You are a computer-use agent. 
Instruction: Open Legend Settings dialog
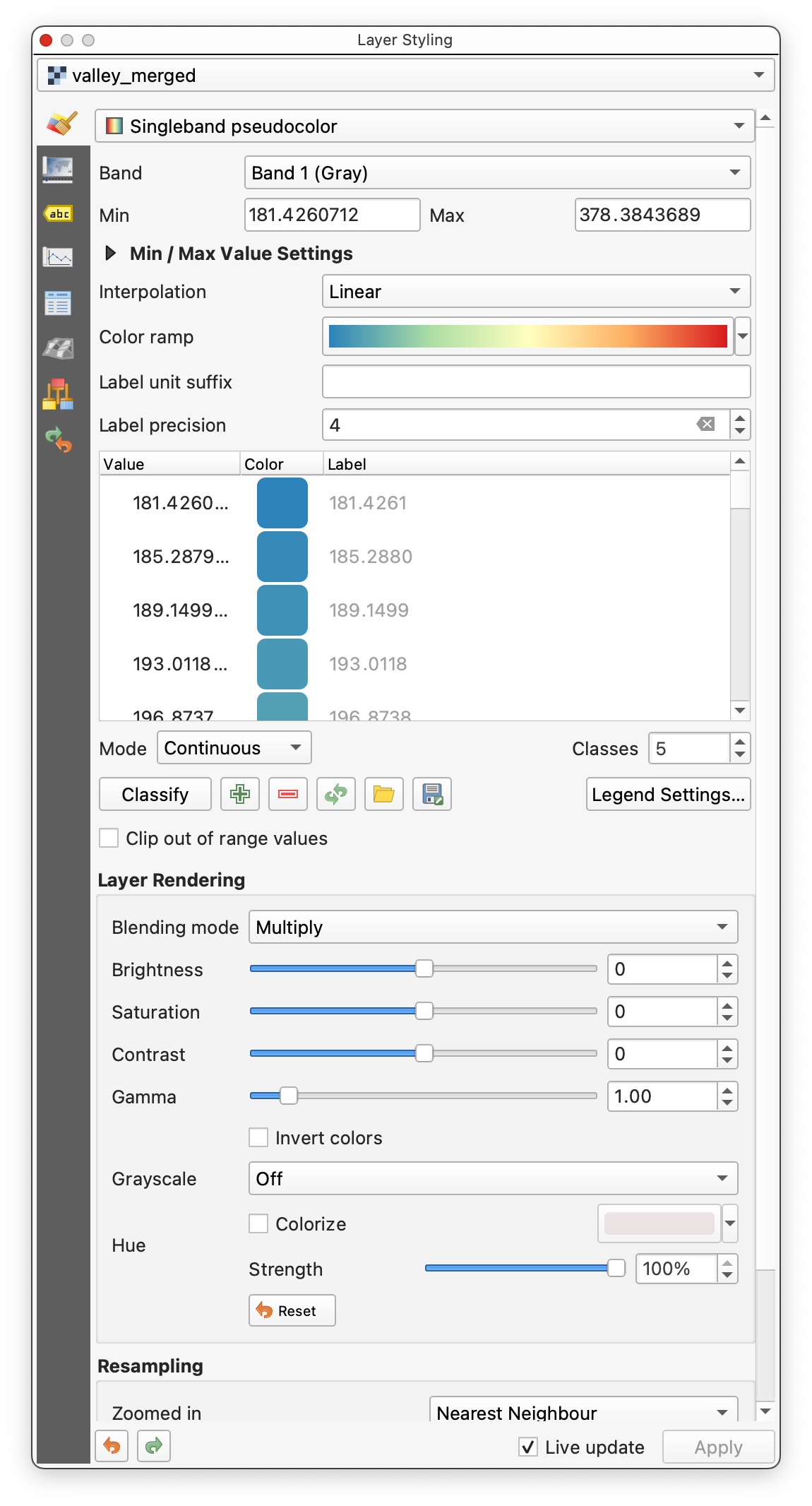coord(668,794)
